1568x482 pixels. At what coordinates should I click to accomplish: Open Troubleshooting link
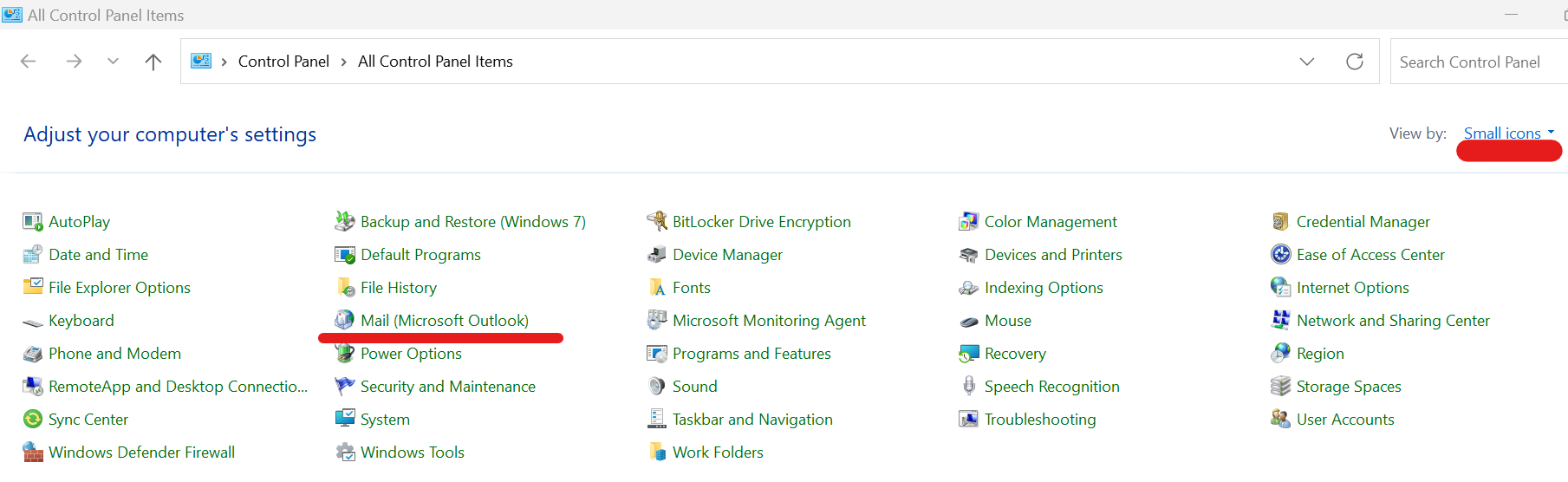(1040, 420)
